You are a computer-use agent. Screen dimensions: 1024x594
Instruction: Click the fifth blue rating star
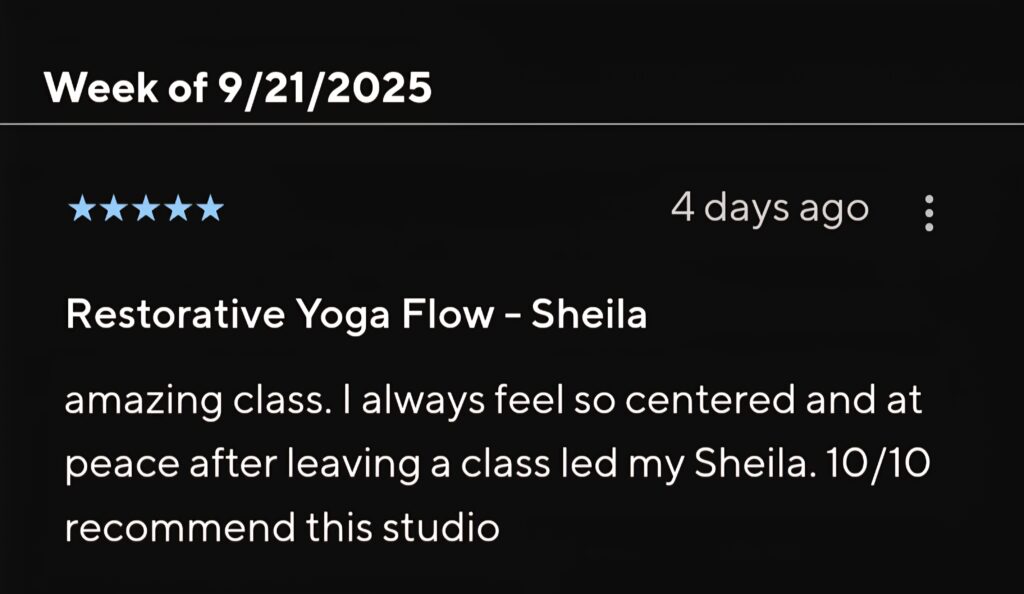point(210,209)
